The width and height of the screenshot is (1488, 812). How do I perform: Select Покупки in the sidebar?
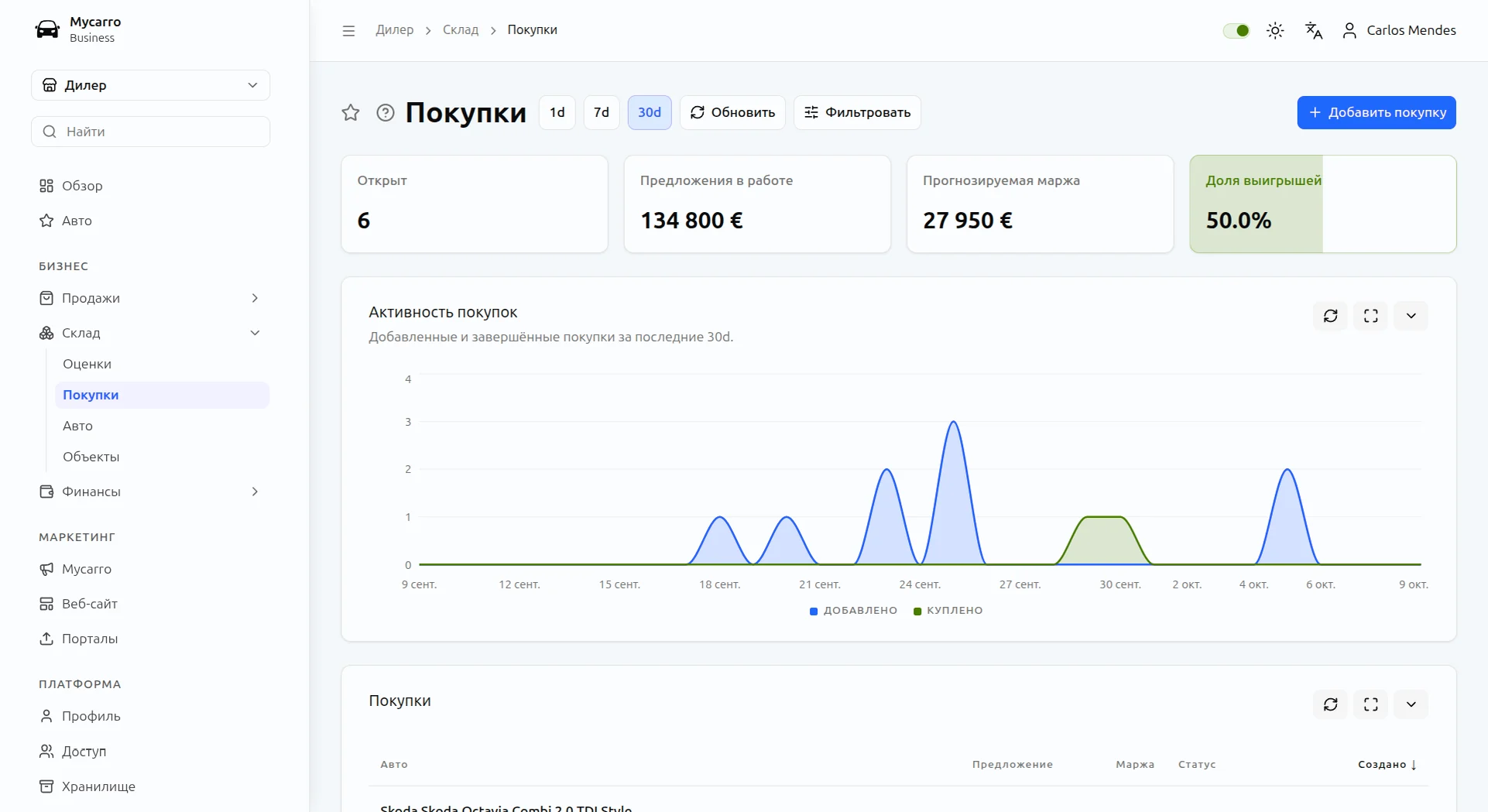(162, 395)
